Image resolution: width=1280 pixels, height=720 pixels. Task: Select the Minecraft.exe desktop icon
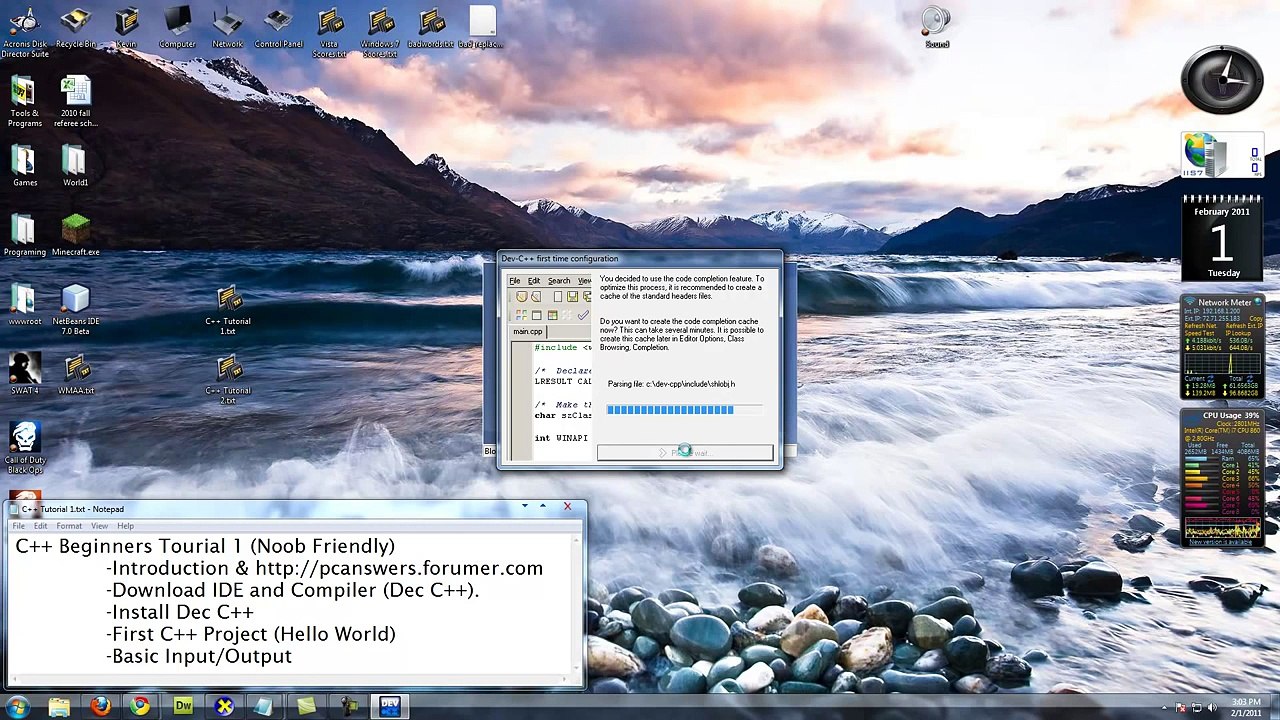pos(75,236)
